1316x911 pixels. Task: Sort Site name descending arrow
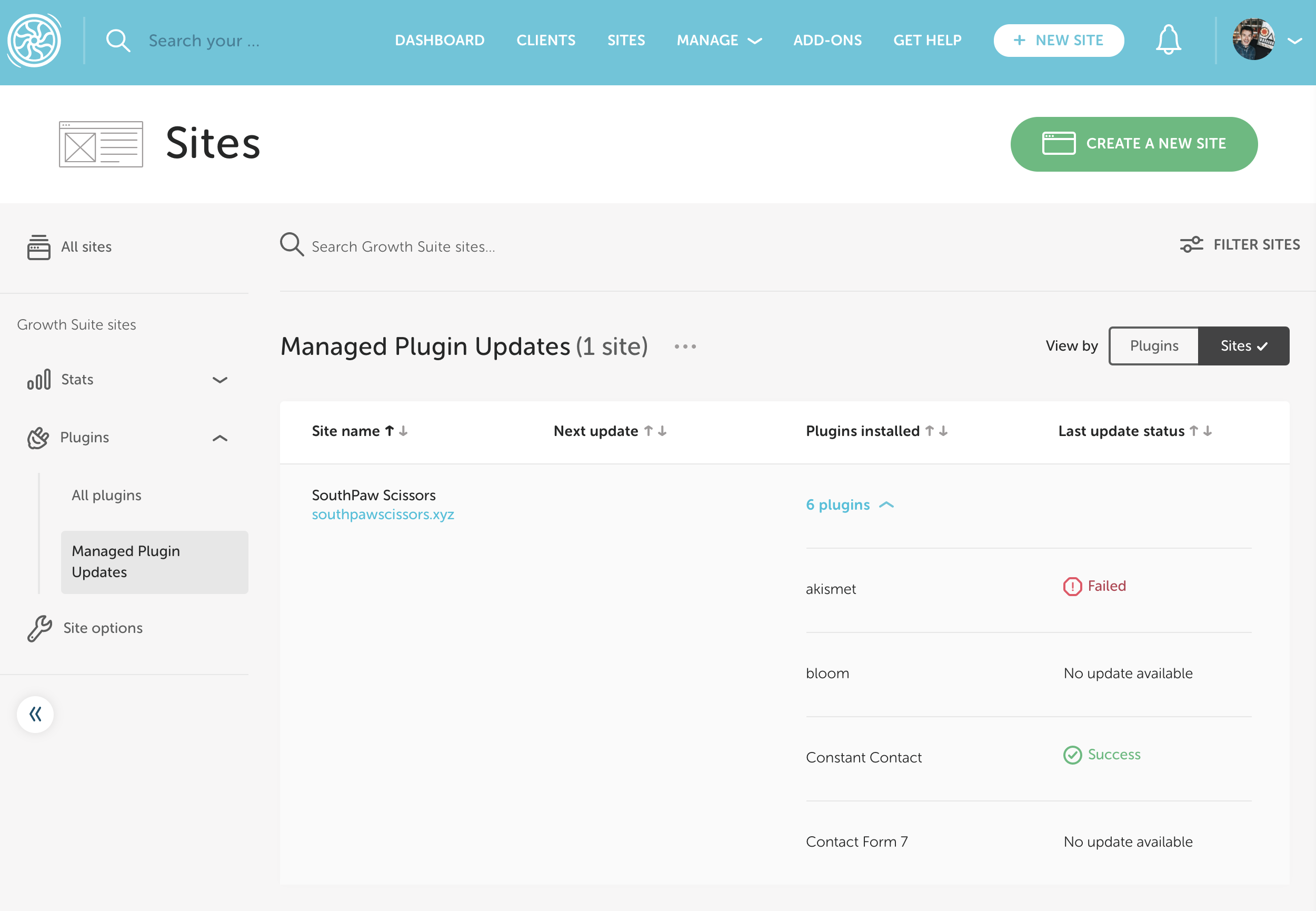tap(403, 431)
